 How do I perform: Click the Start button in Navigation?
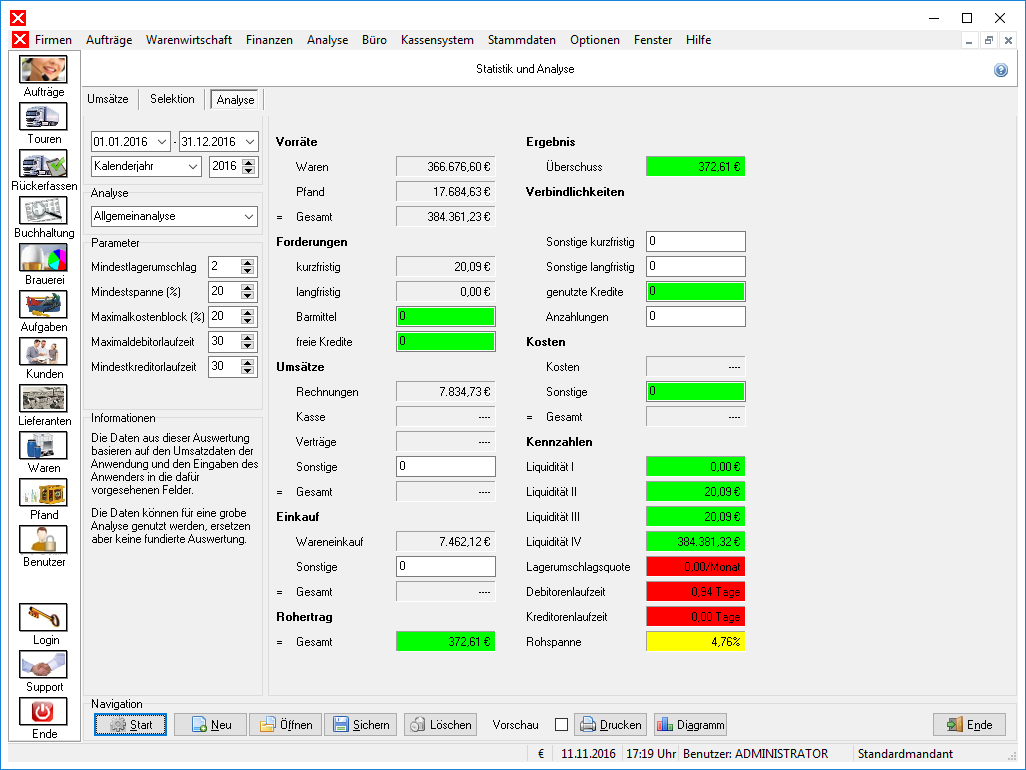click(x=130, y=725)
